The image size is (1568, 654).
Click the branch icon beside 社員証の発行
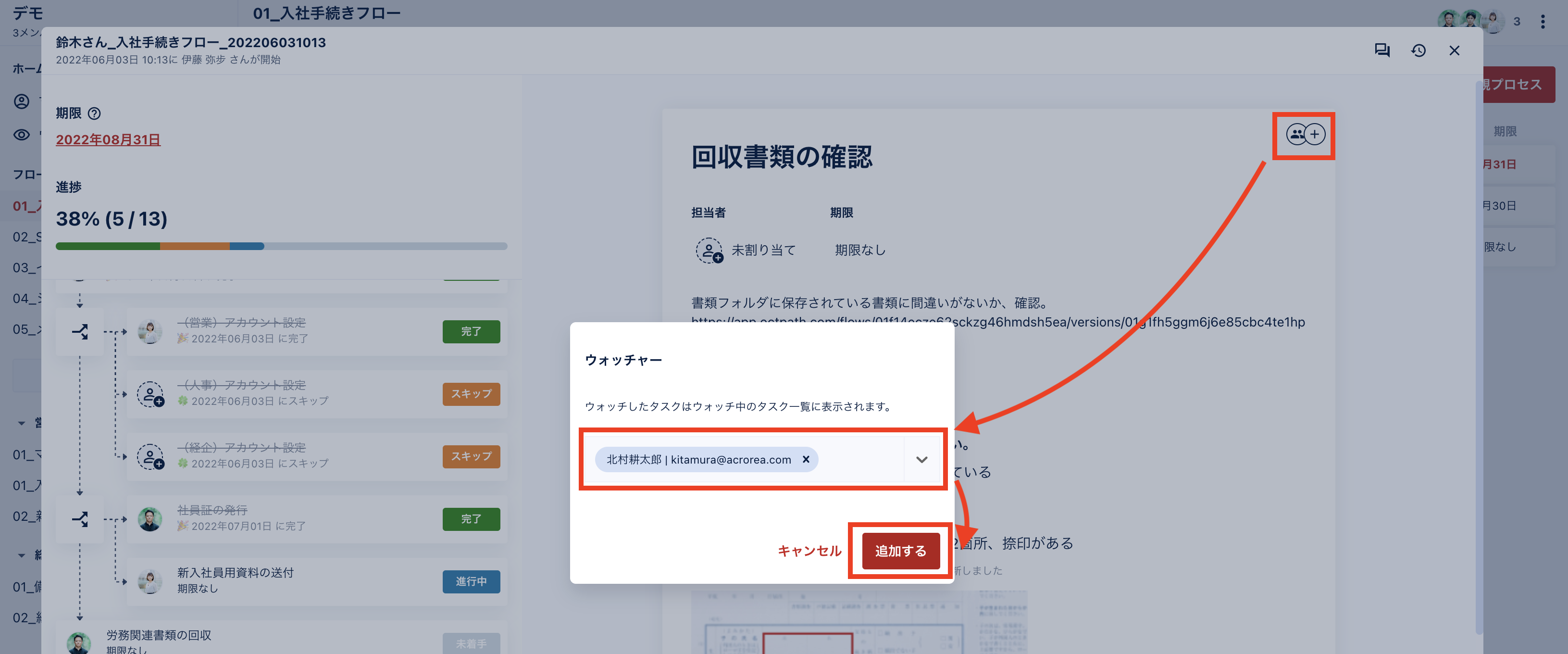pyautogui.click(x=80, y=519)
